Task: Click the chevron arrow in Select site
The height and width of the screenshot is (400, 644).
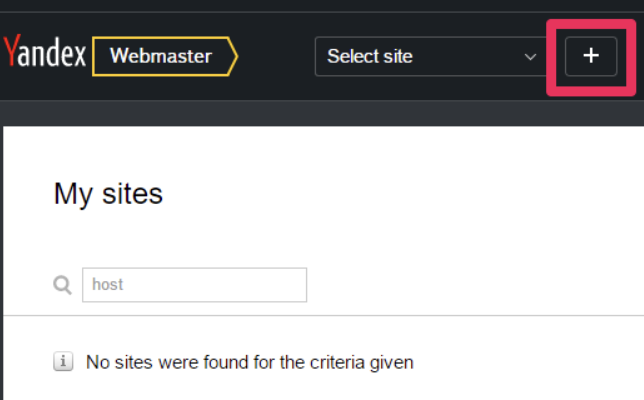Action: (531, 57)
